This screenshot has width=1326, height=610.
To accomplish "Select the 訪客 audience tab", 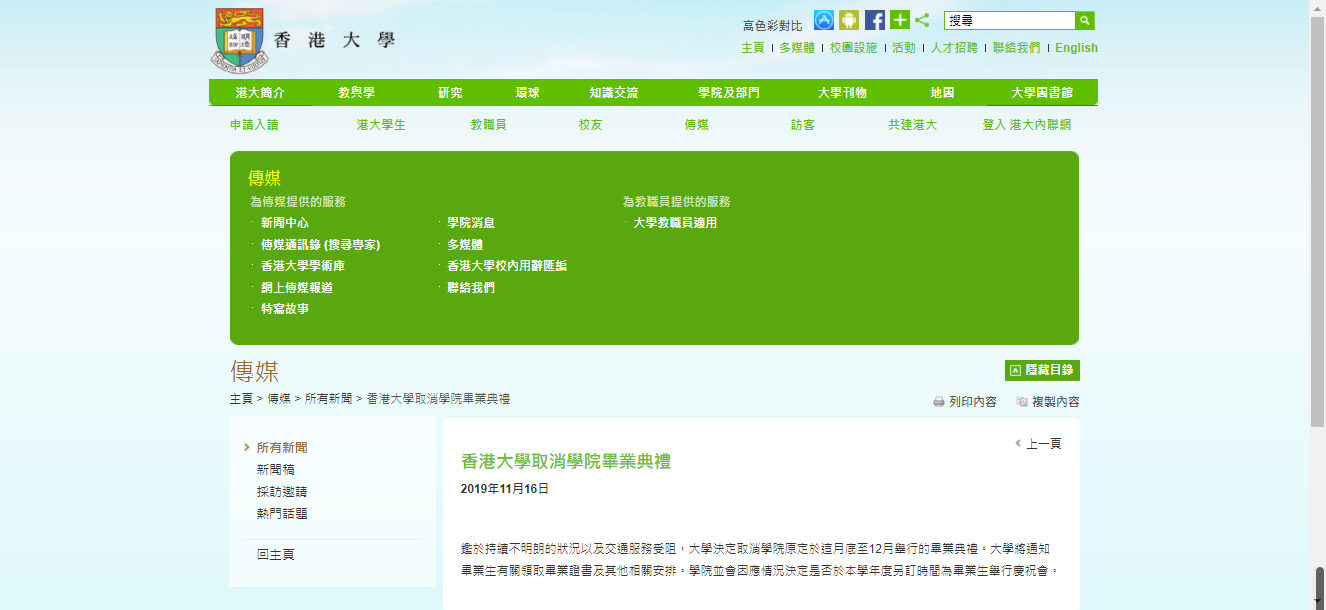I will pos(803,125).
